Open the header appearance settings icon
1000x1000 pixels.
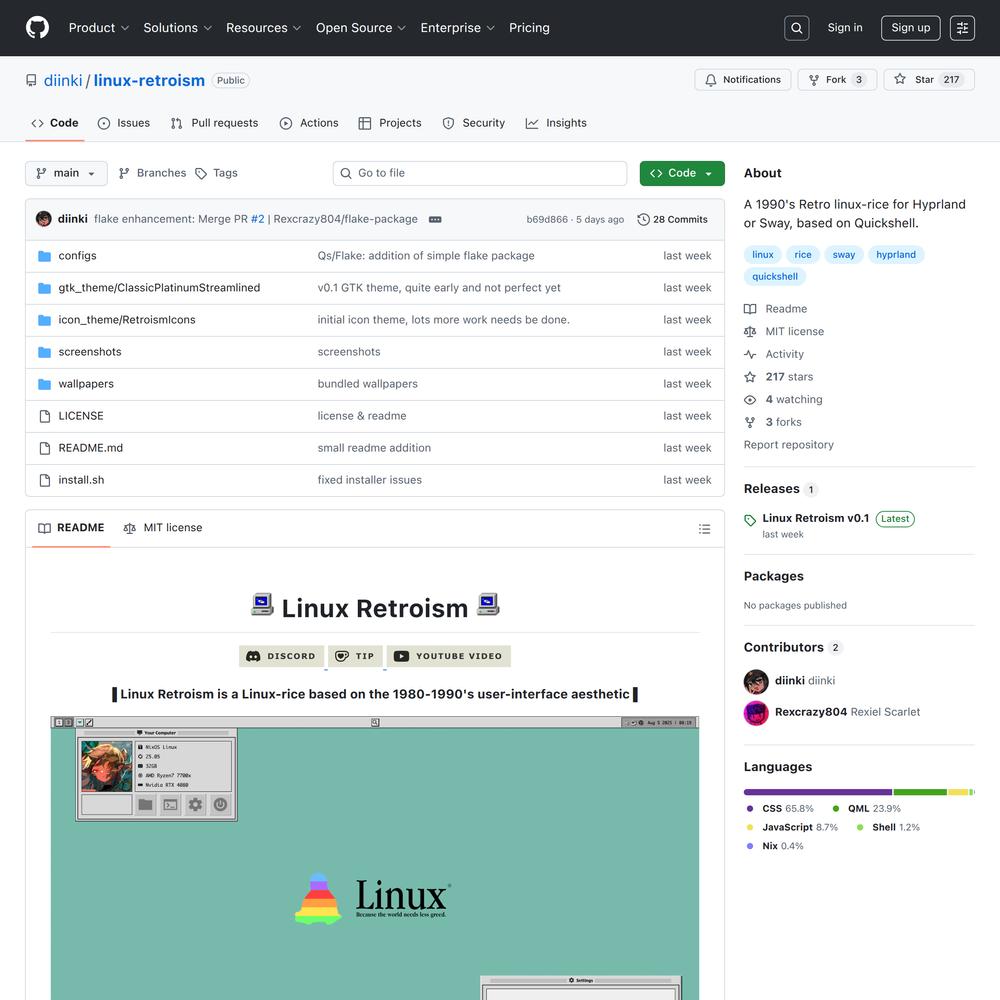[x=962, y=28]
